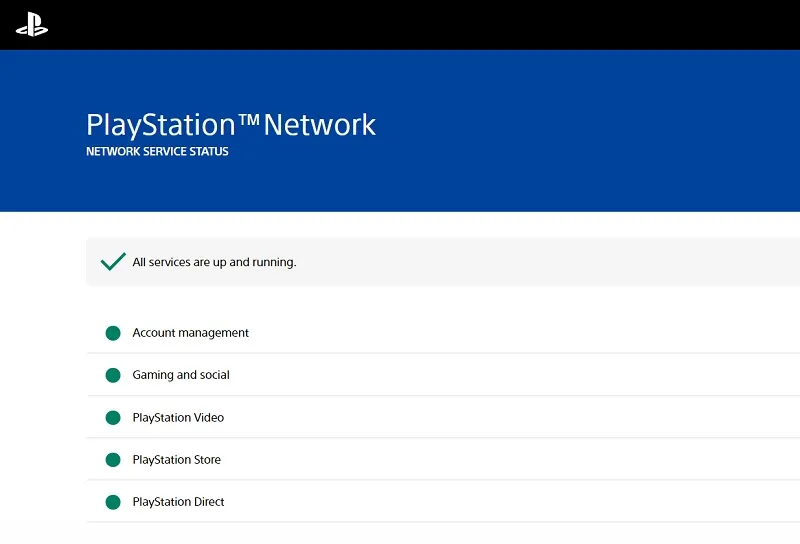Click green status dot for Gaming and social
This screenshot has height=544, width=800.
point(113,375)
